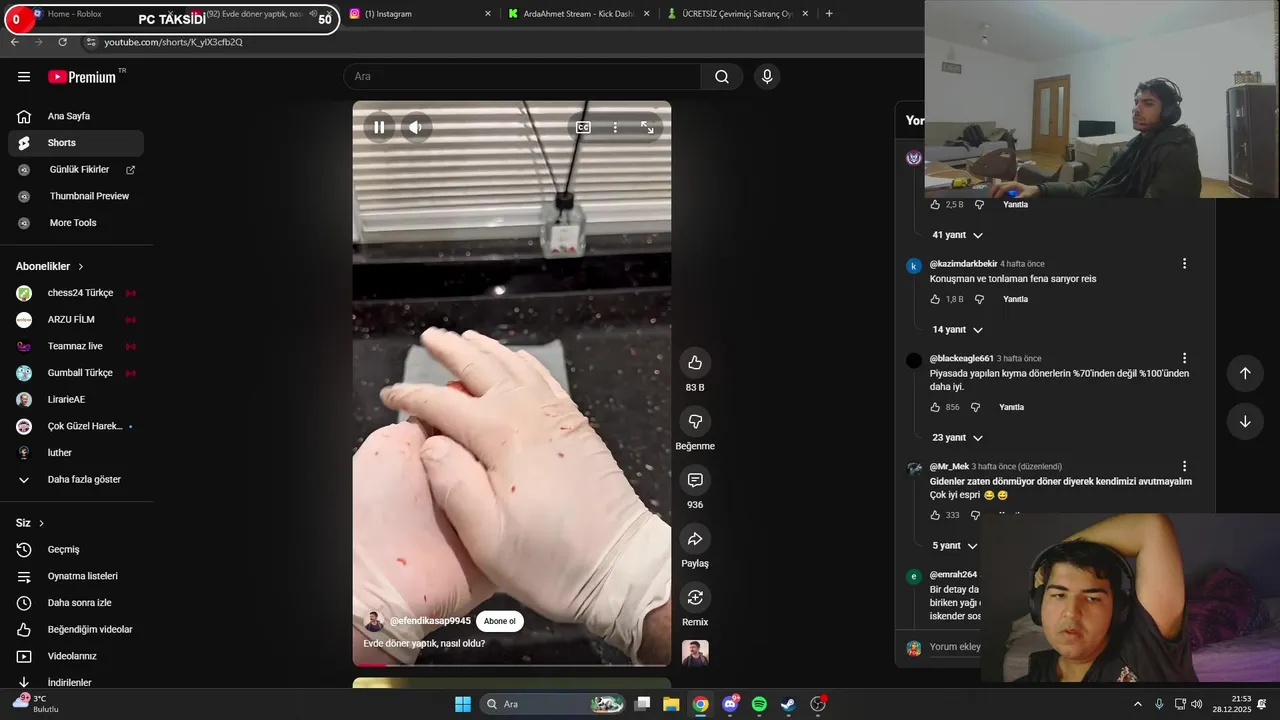Open a new browser tab
The image size is (1280, 720).
pos(829,14)
